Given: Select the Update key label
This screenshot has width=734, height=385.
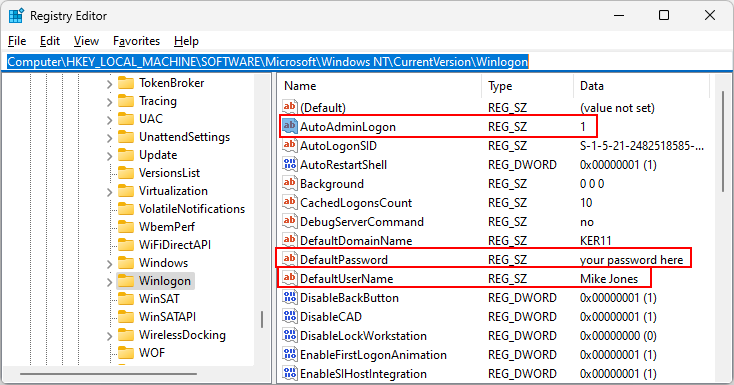Looking at the screenshot, I should [158, 155].
